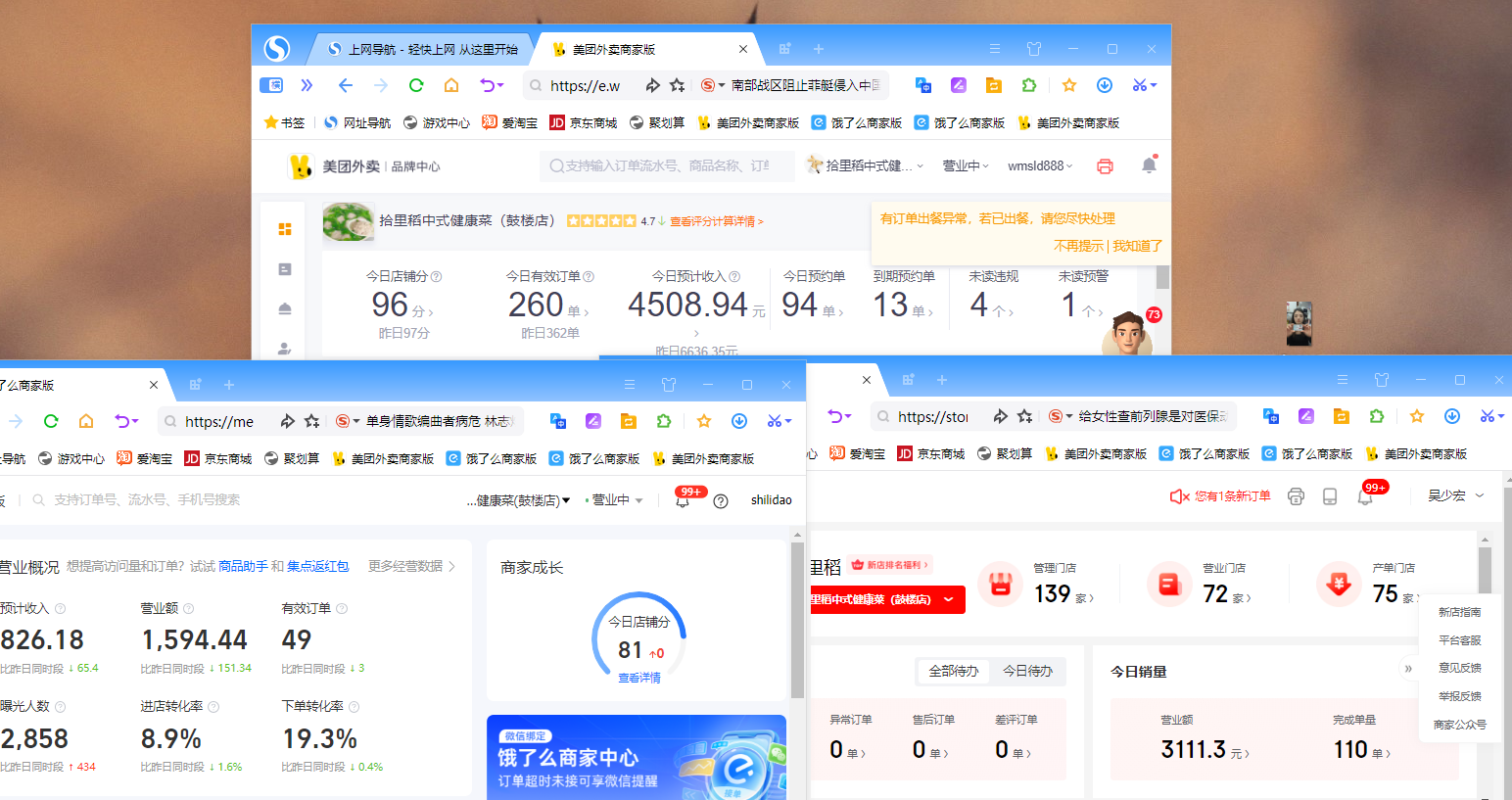Open 京东商城 bookmark in top Meituan browser

click(x=583, y=122)
